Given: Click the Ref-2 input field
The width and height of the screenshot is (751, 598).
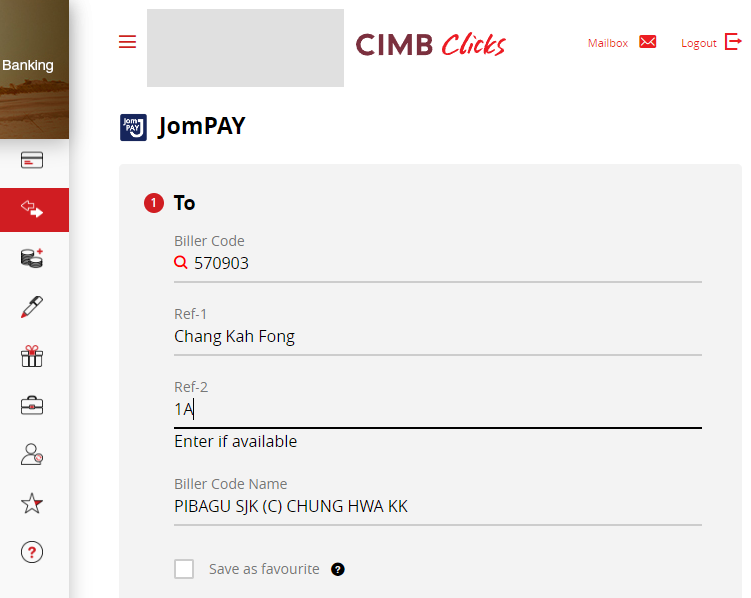Looking at the screenshot, I should (437, 409).
